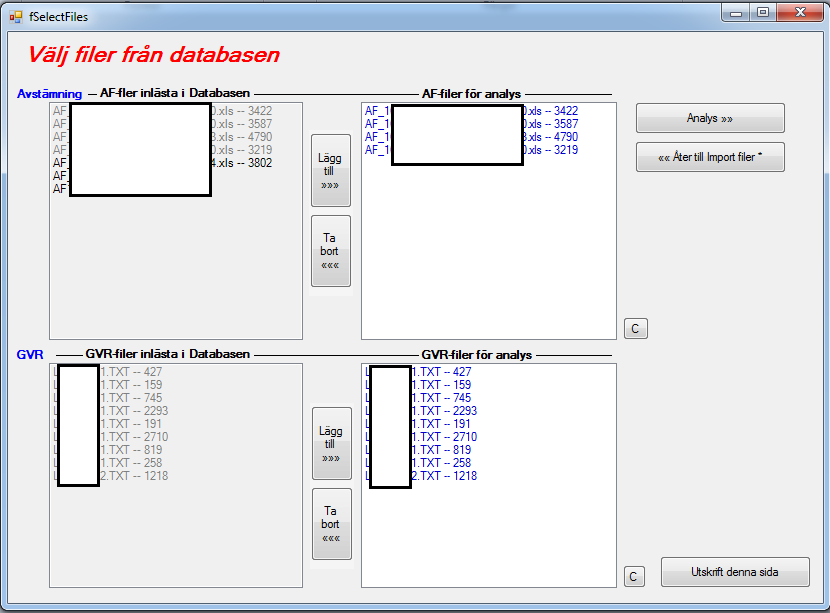Select the 427 entry in GVR database list
This screenshot has width=830, height=613.
point(131,372)
